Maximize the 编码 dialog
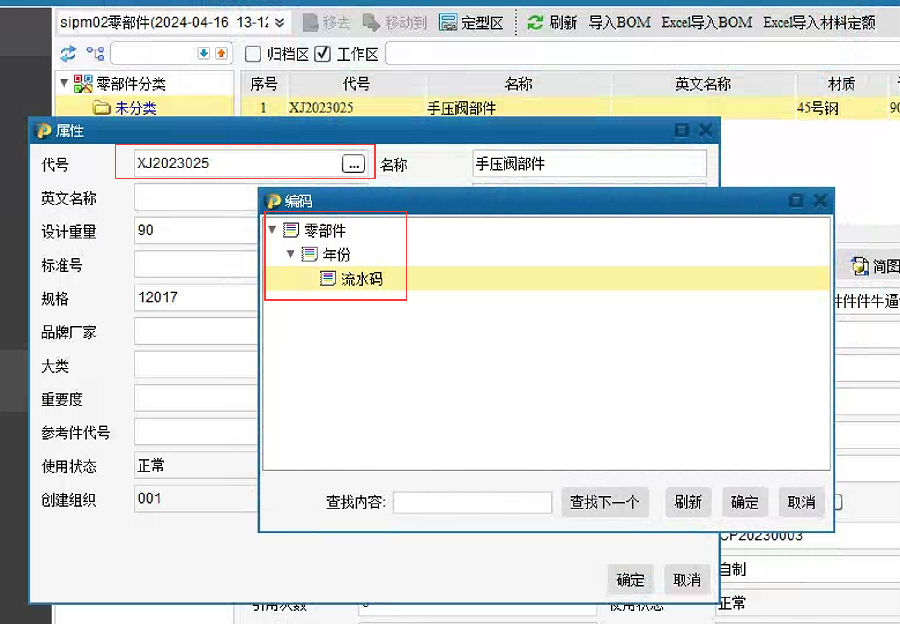Viewport: 900px width, 624px height. 796,200
